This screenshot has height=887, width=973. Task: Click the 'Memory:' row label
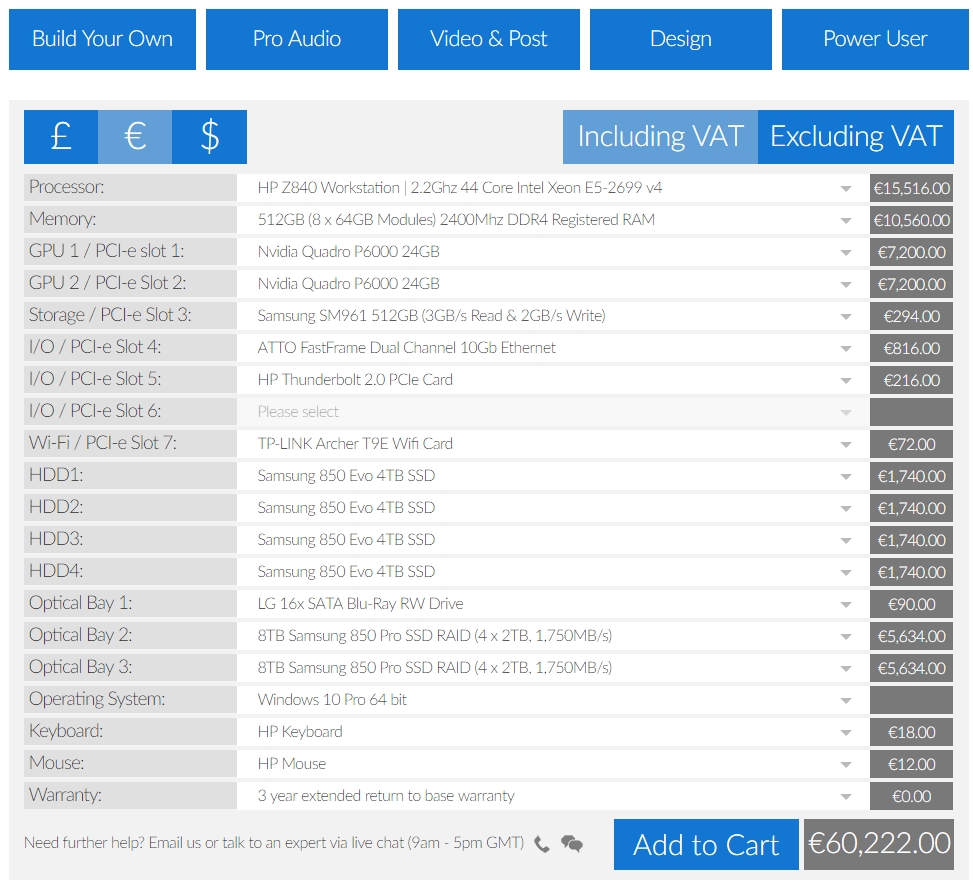click(130, 220)
